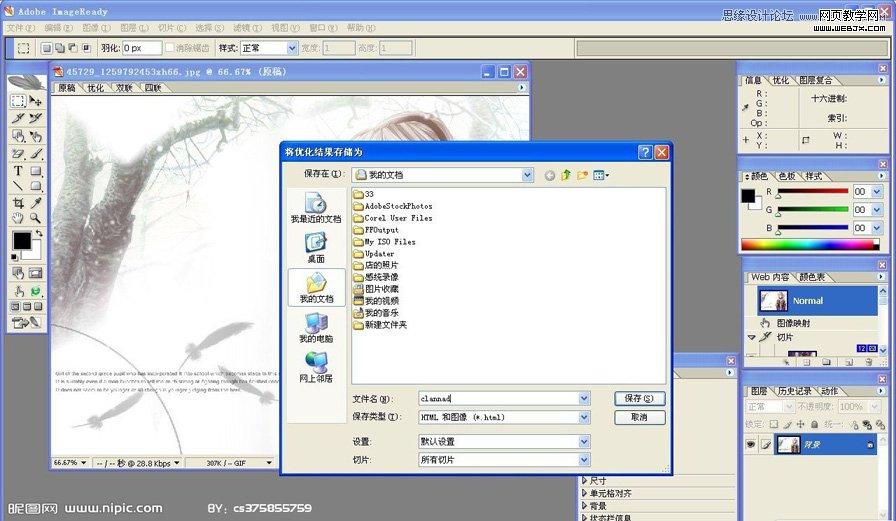Image resolution: width=896 pixels, height=521 pixels.
Task: Click the 文件名 input field
Action: click(498, 398)
